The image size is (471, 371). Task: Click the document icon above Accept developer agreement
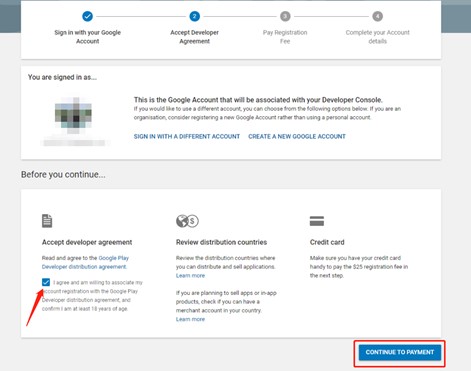pyautogui.click(x=47, y=221)
